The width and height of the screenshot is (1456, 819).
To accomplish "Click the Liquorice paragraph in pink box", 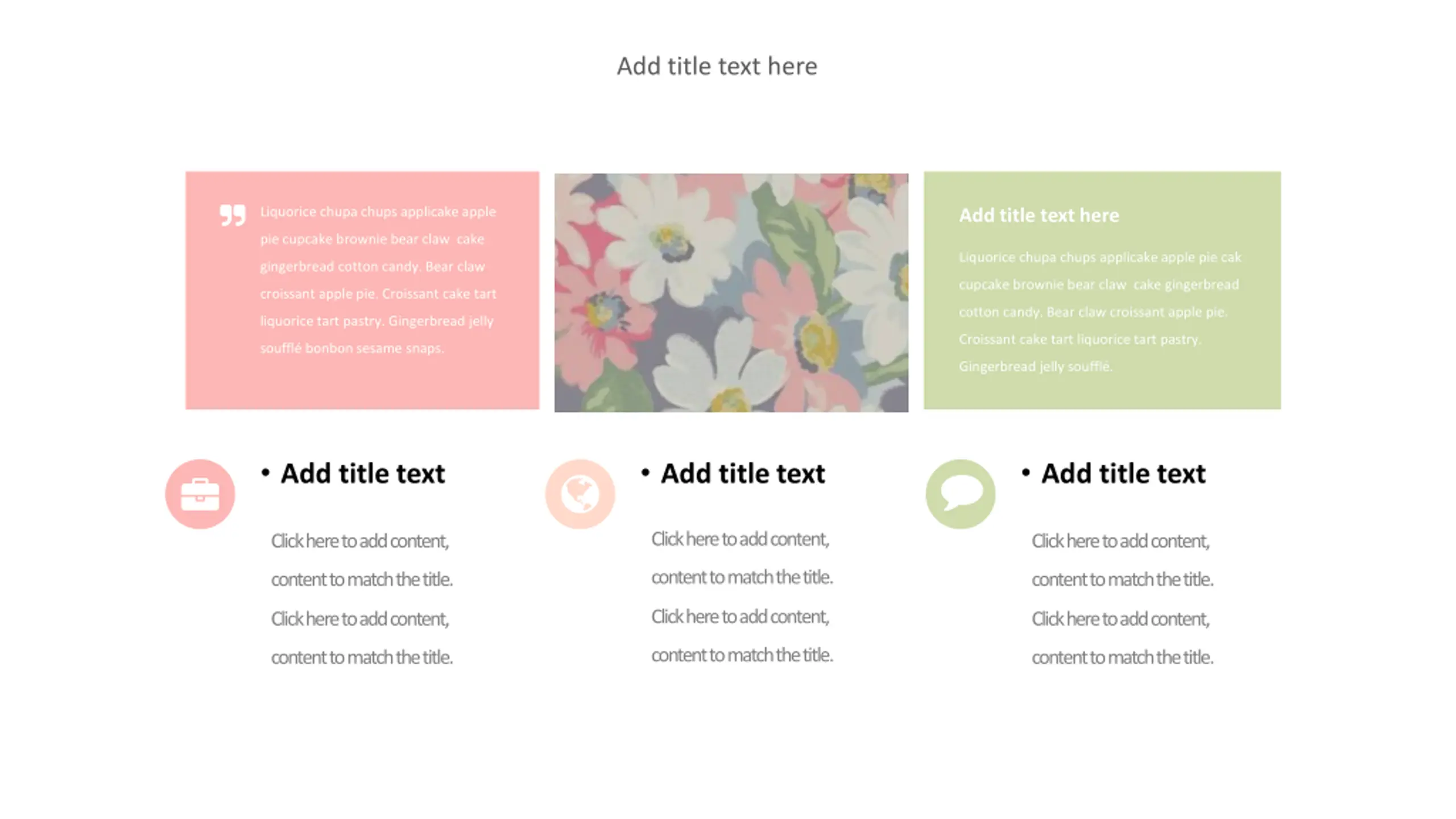I will click(378, 279).
